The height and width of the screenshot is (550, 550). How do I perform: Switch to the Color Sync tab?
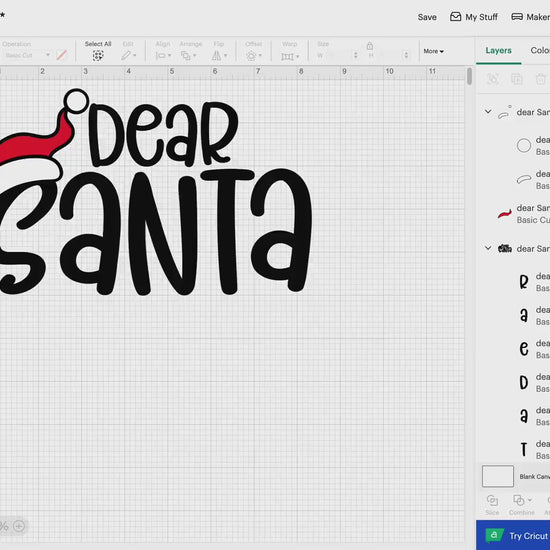pos(540,51)
